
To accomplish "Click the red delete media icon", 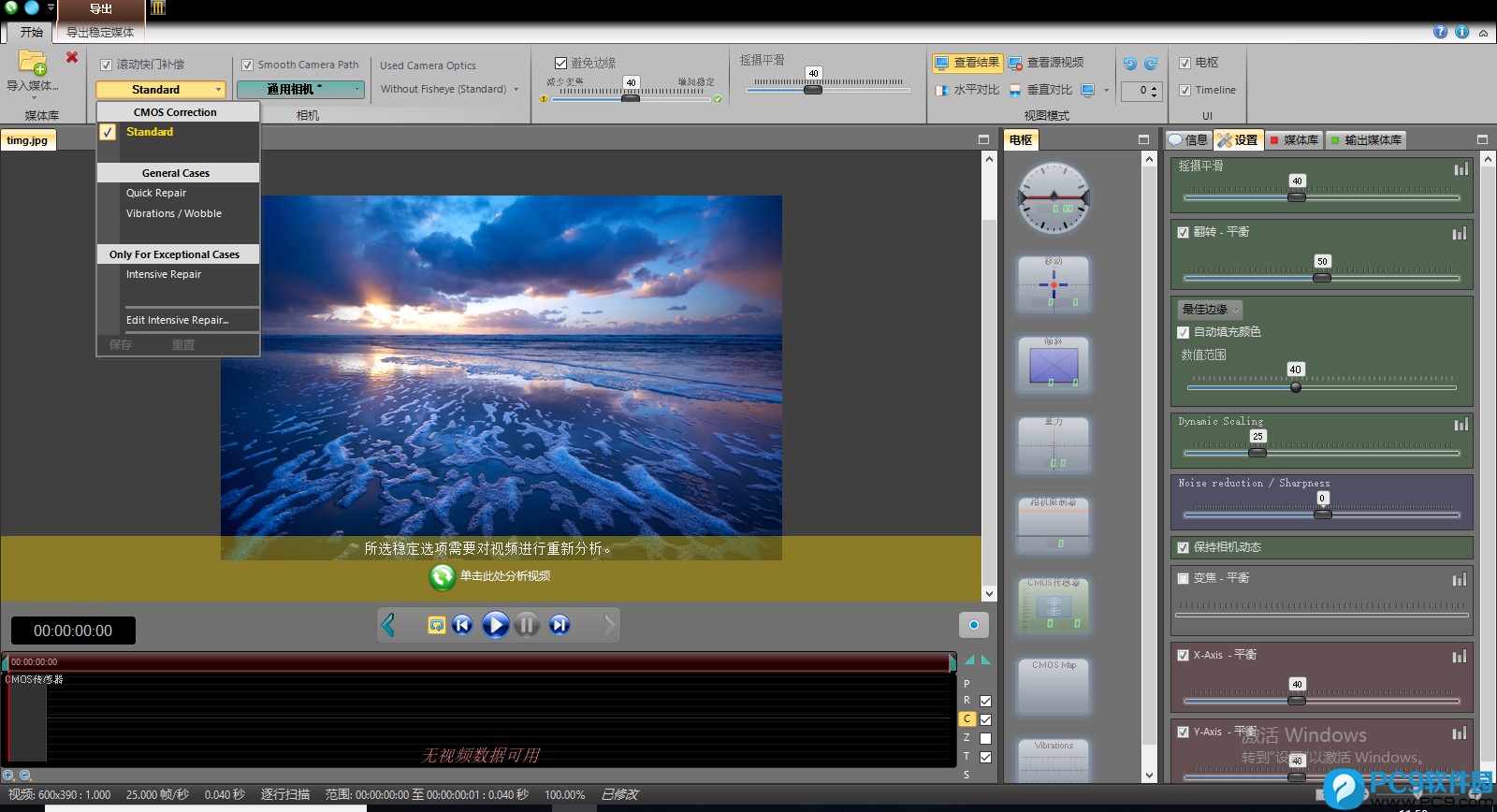I will pyautogui.click(x=72, y=58).
